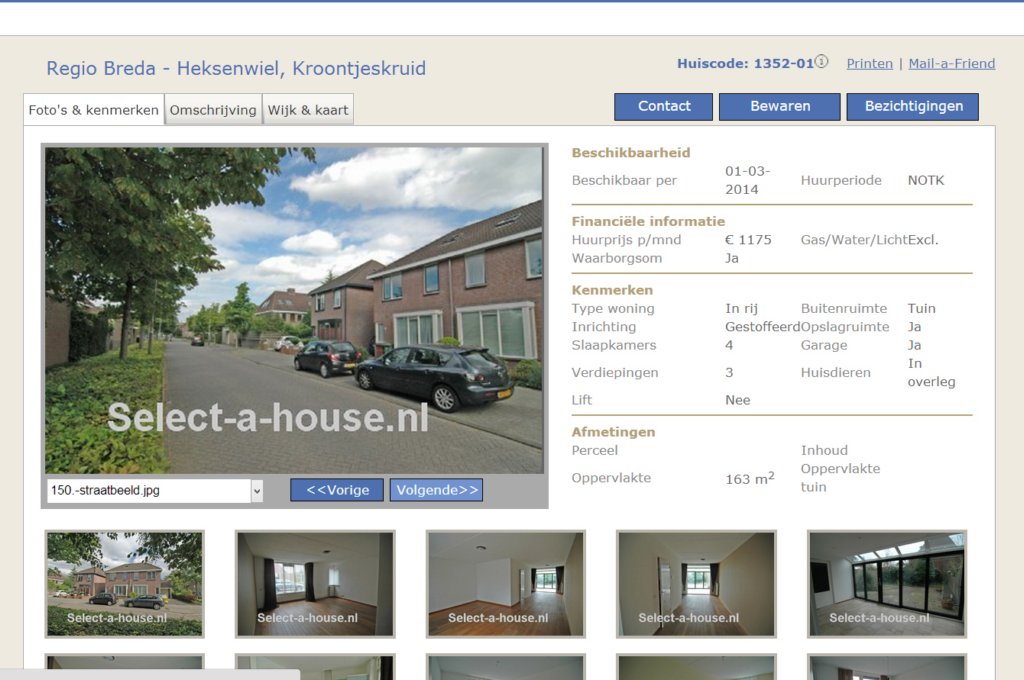Open the third thumbnail of empty living room
Viewport: 1024px width, 680px height.
[x=506, y=583]
